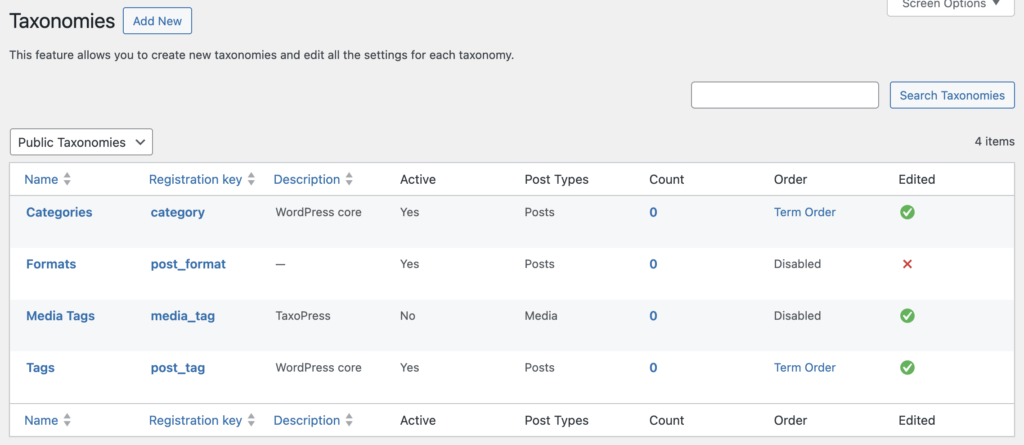Sort by bottom Description column header
The height and width of the screenshot is (445, 1024).
click(307, 420)
